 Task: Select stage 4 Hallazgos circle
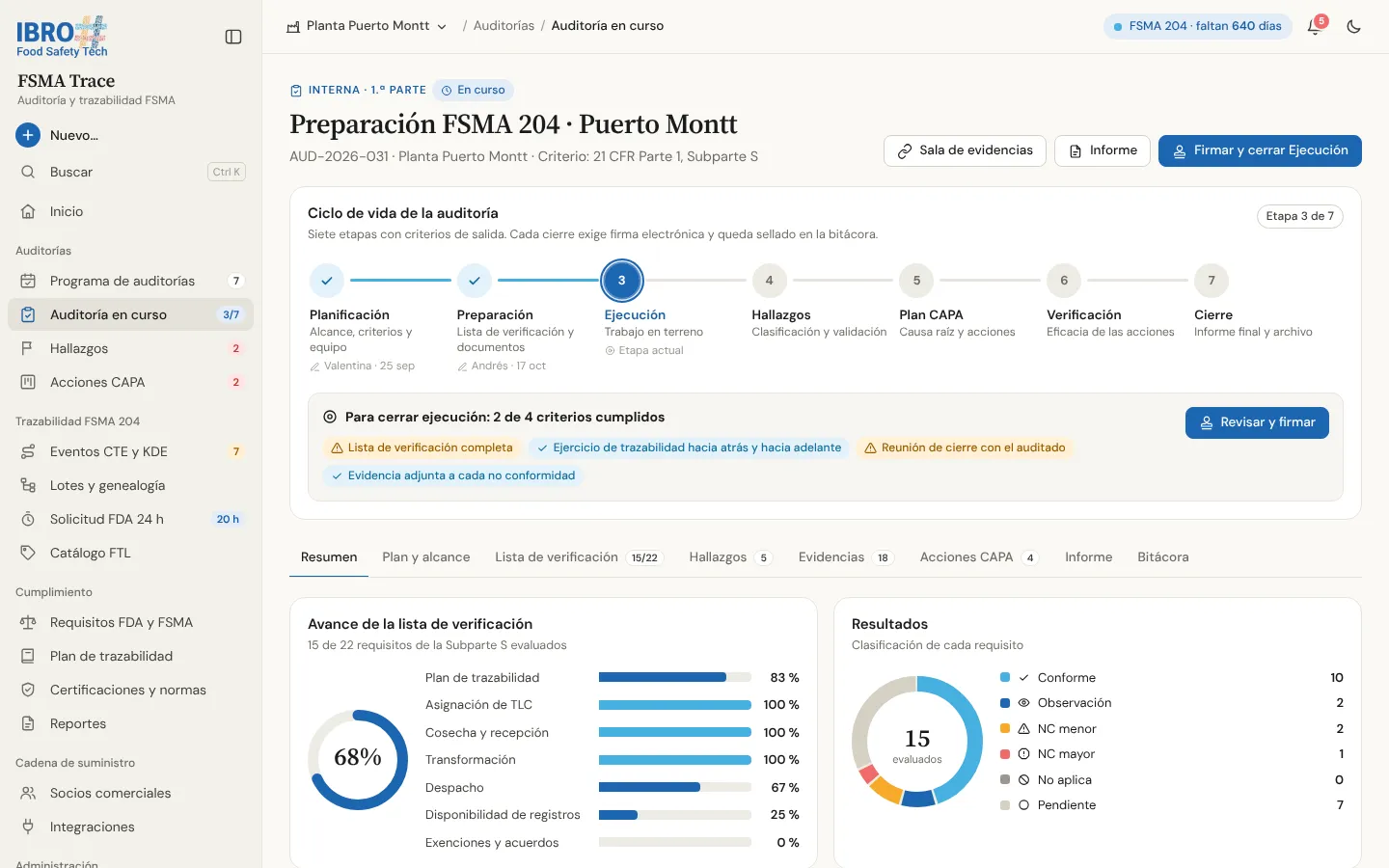[769, 281]
